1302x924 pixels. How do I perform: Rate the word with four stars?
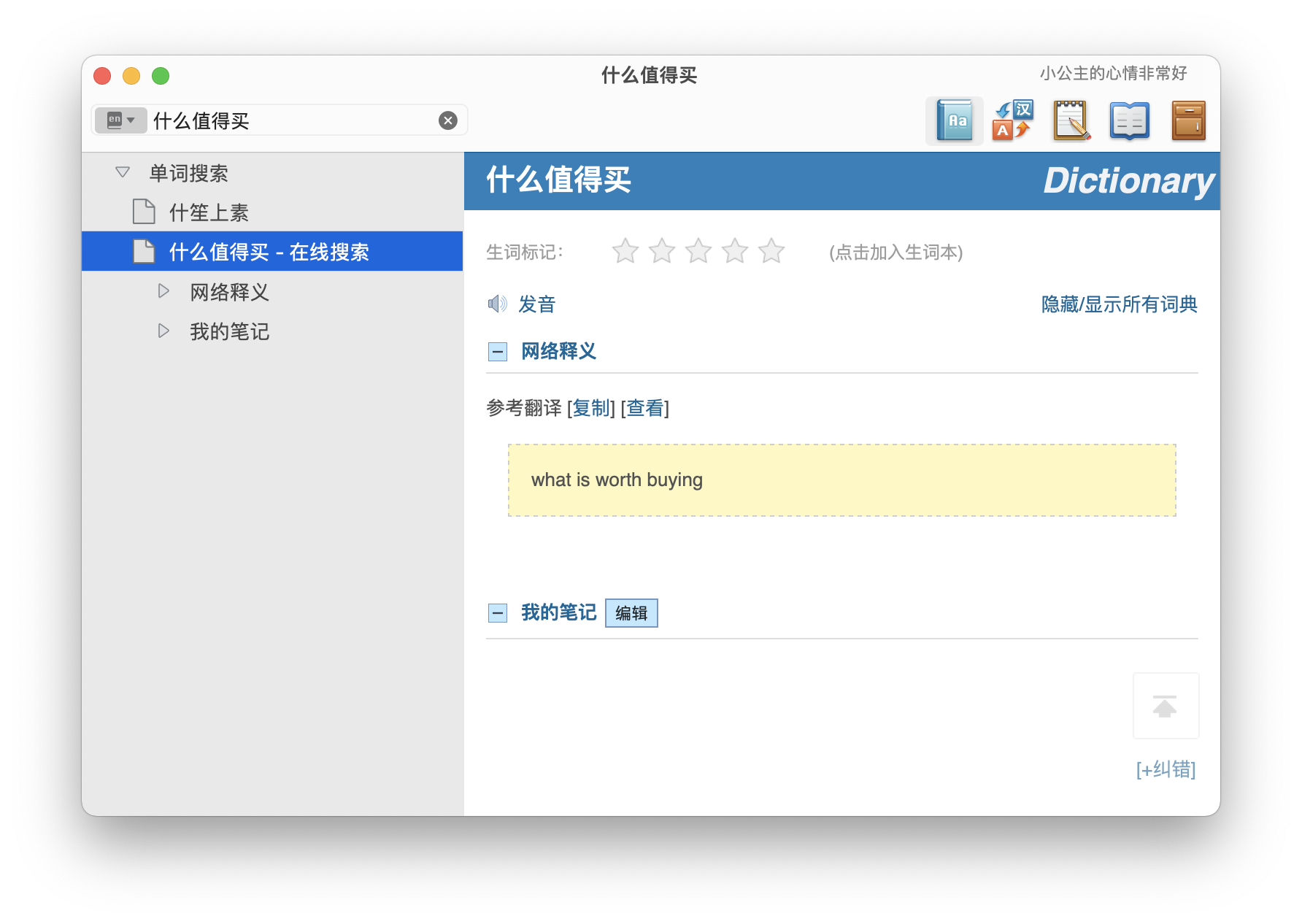735,251
